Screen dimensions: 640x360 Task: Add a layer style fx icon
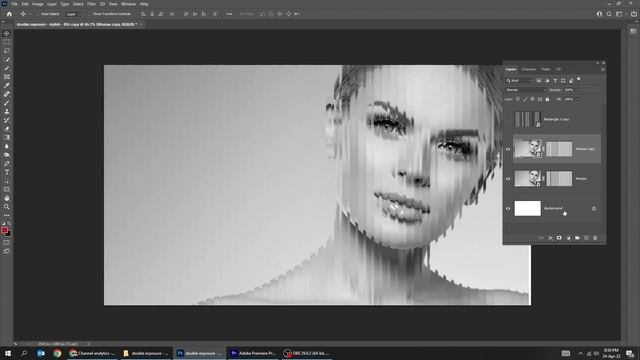tap(550, 238)
